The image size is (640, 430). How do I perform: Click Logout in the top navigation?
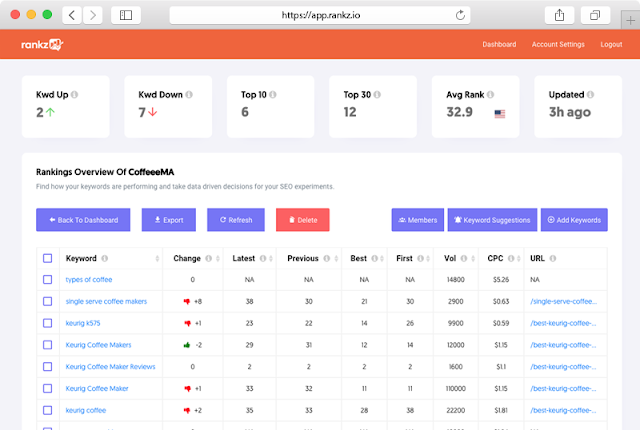pyautogui.click(x=611, y=44)
